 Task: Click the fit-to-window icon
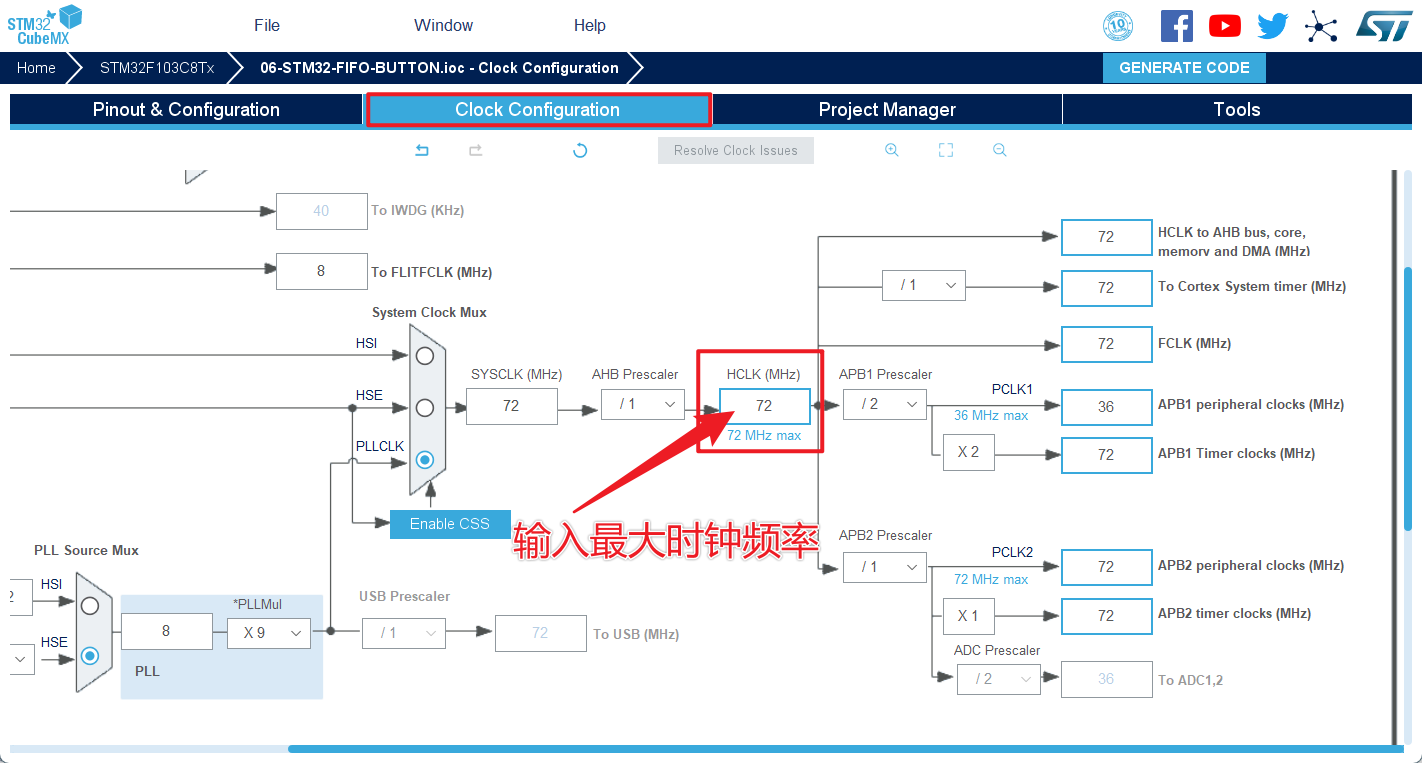[945, 149]
